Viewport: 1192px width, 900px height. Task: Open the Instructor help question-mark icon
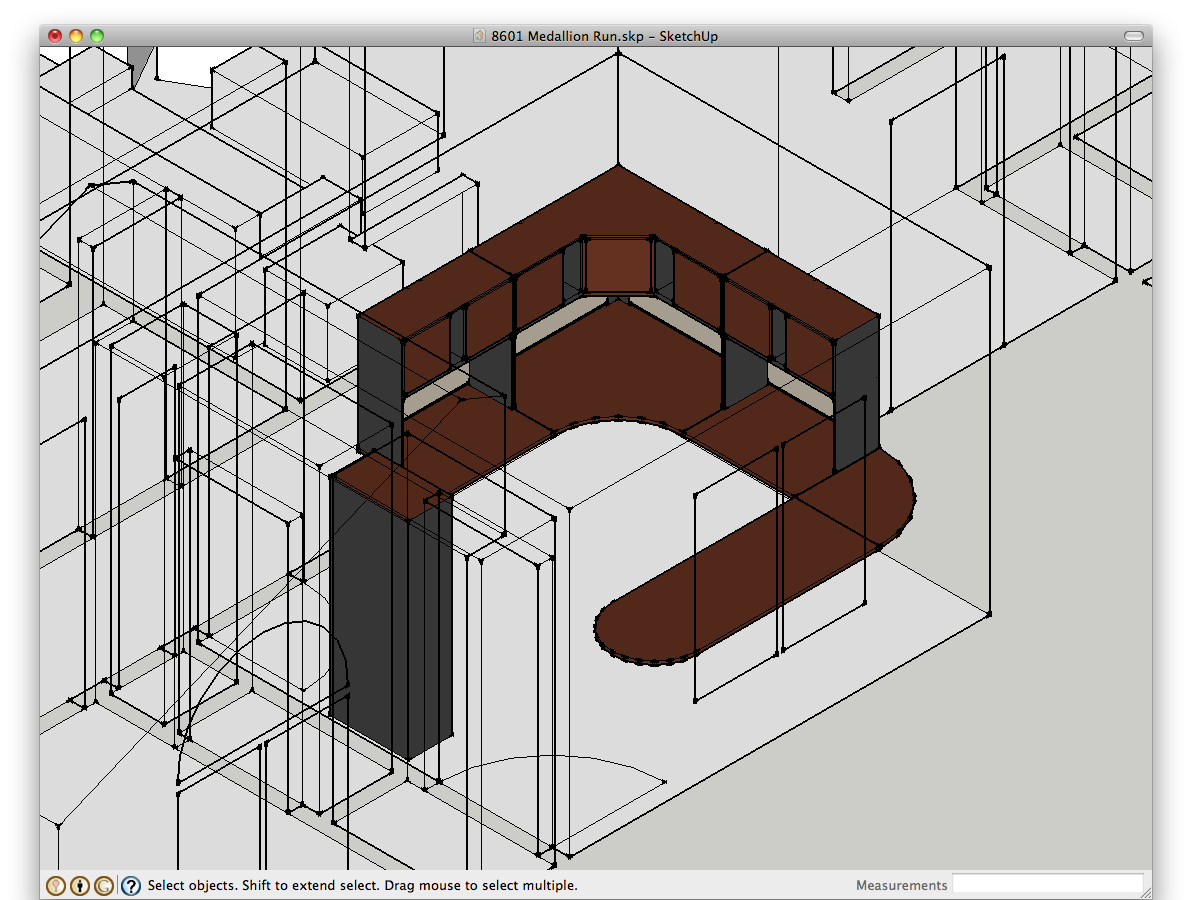pyautogui.click(x=130, y=885)
